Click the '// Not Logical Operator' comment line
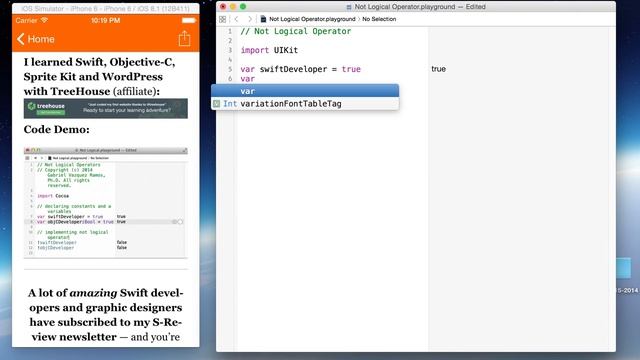The image size is (640, 360). (x=296, y=31)
